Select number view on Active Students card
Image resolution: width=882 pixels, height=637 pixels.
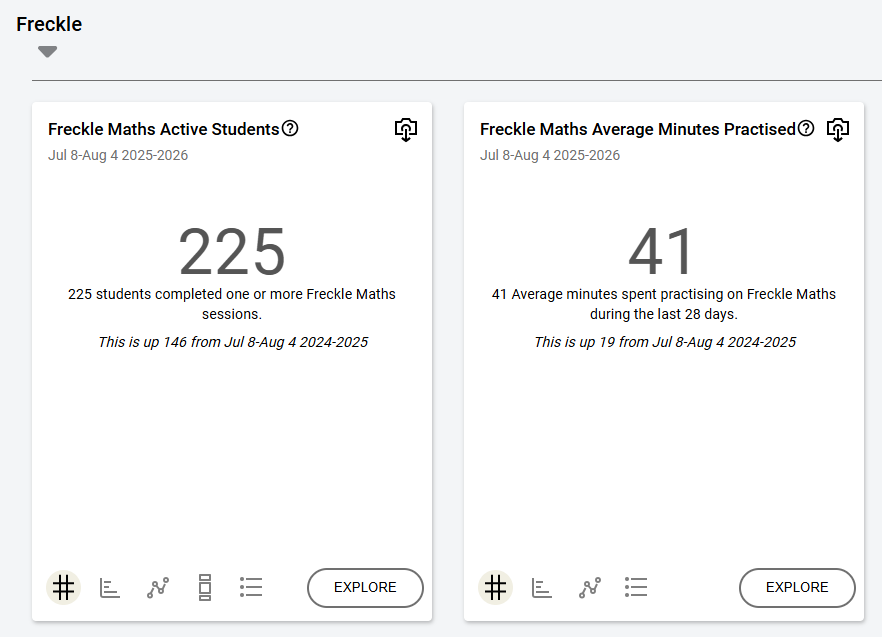(x=64, y=587)
